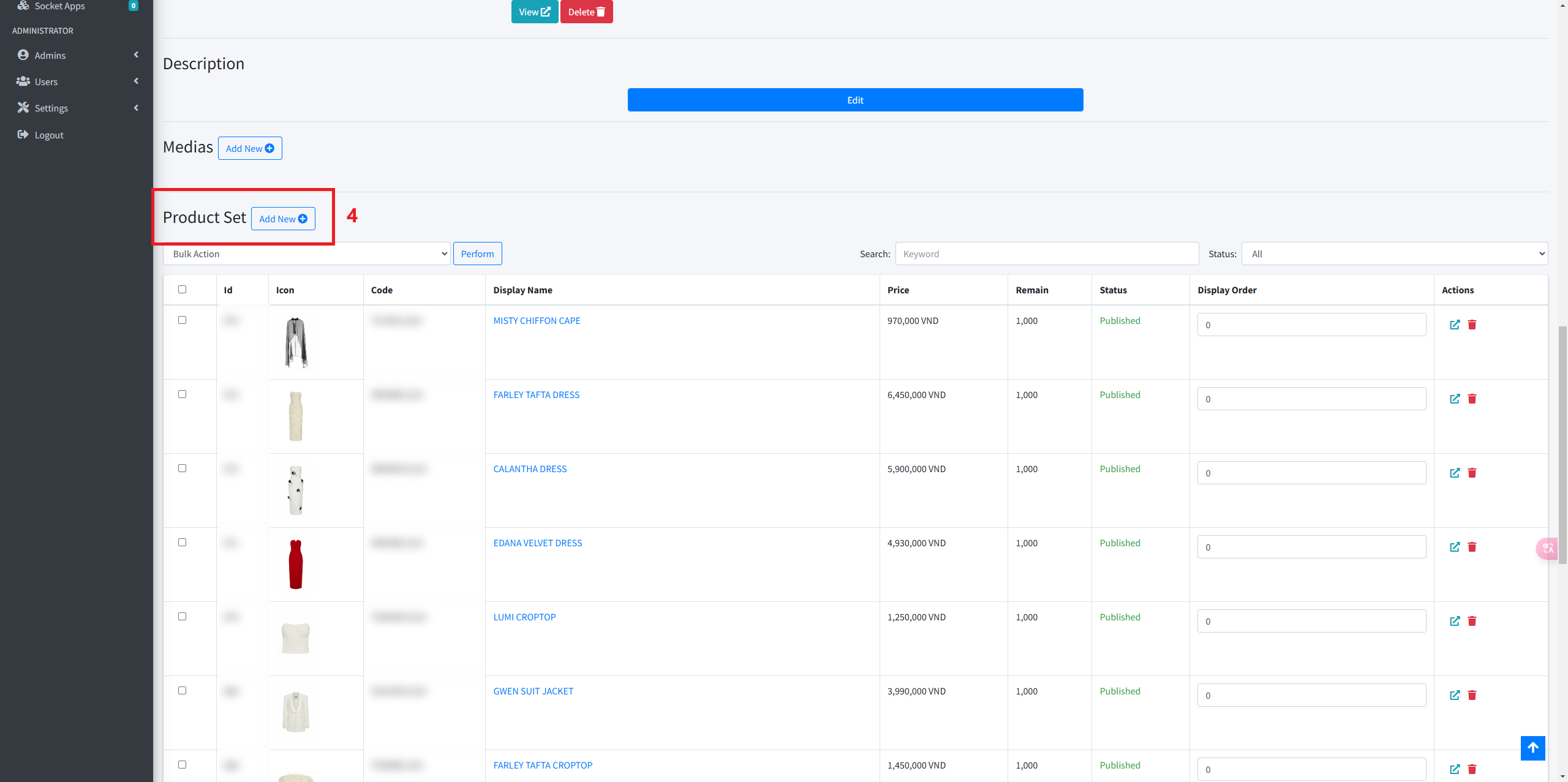This screenshot has width=1568, height=782.
Task: Click trash icon for FARLEY TAFTA DRESS
Action: (x=1472, y=399)
